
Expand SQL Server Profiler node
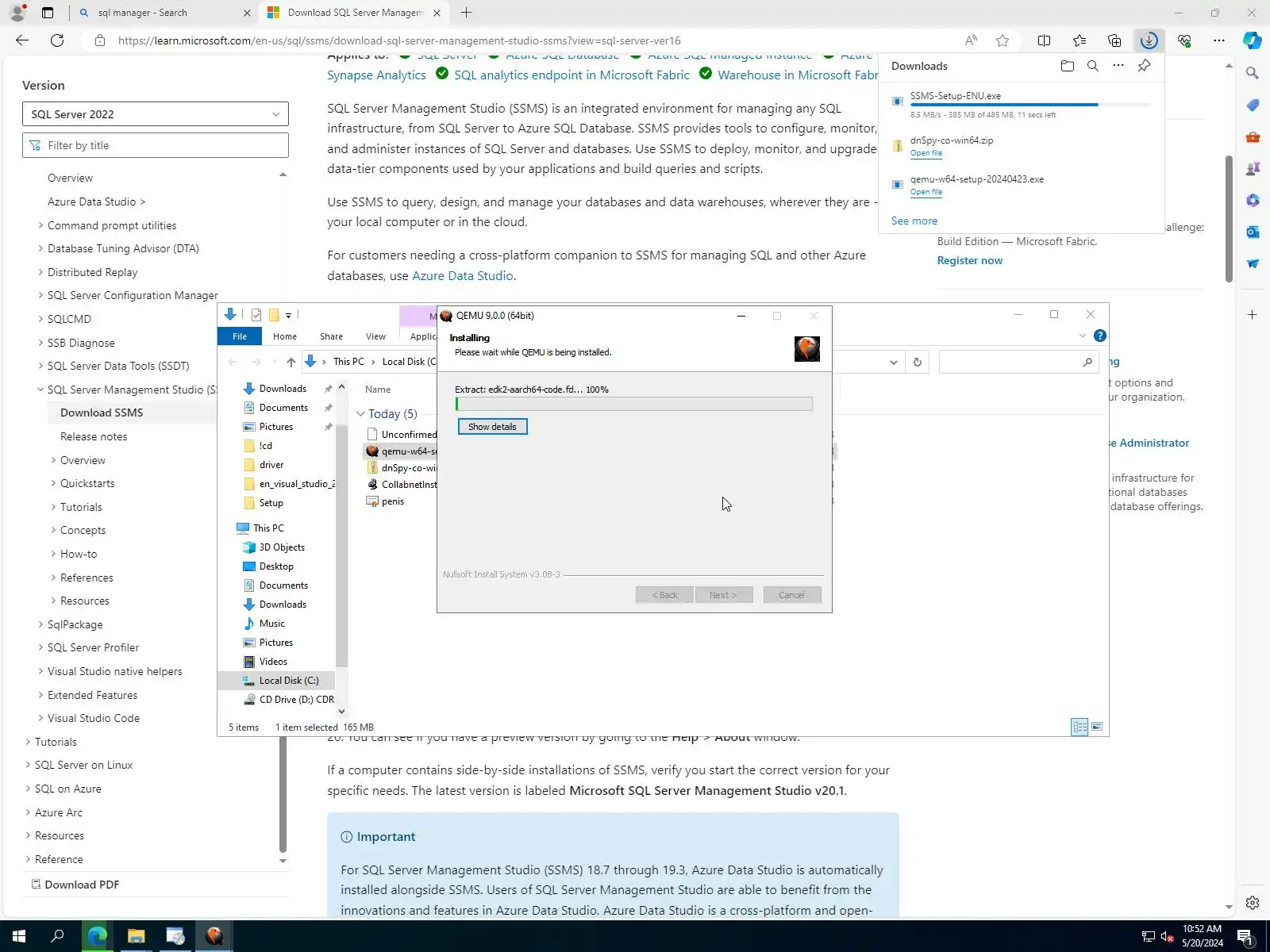tap(40, 647)
